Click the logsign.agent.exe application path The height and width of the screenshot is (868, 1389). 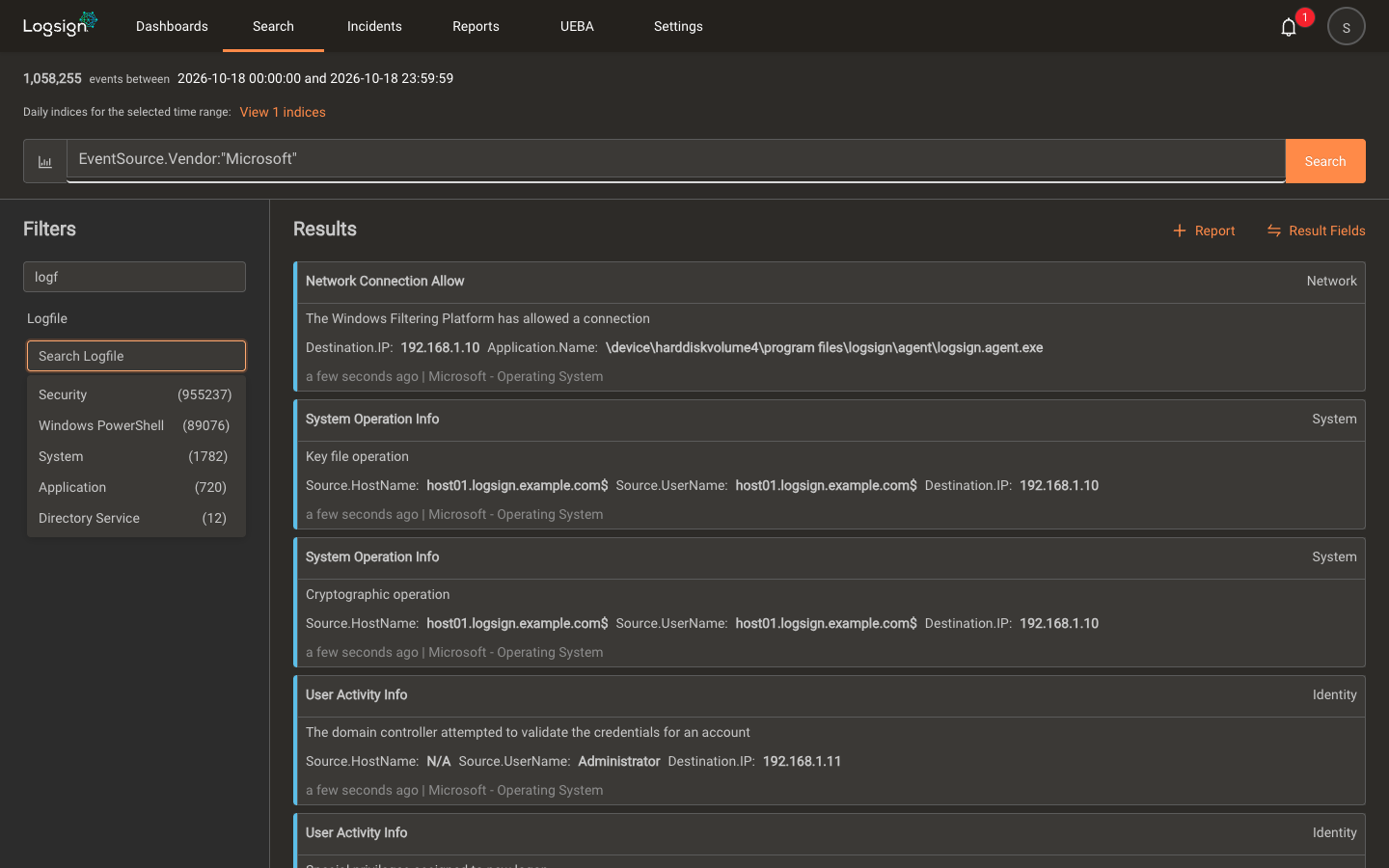pyautogui.click(x=824, y=347)
